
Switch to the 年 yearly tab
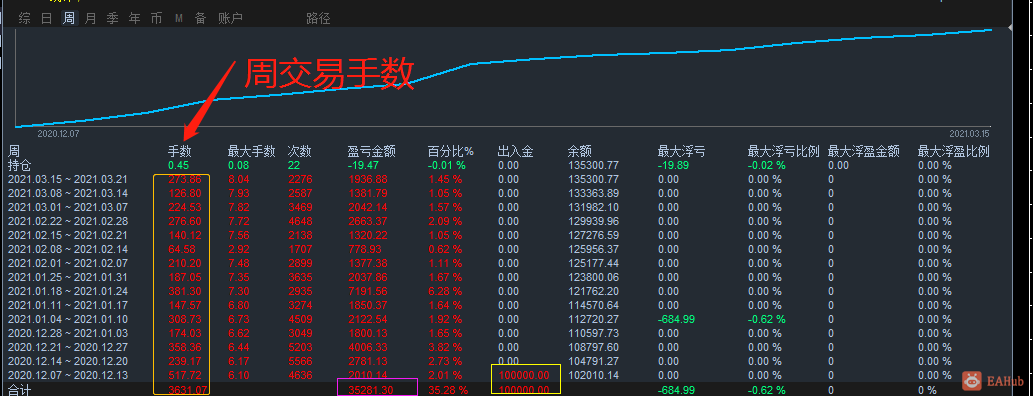pyautogui.click(x=134, y=18)
